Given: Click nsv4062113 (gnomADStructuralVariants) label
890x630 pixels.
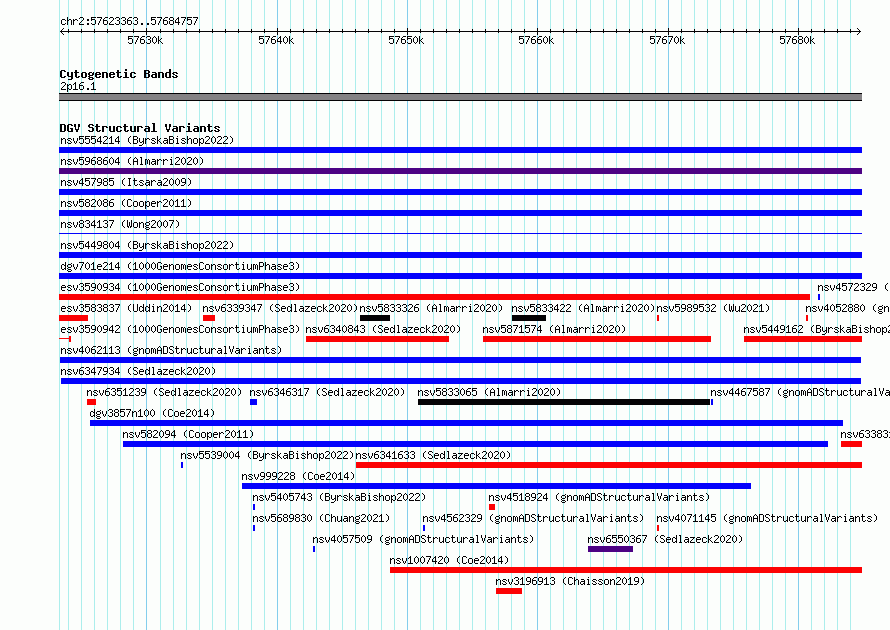Looking at the screenshot, I should coord(171,350).
